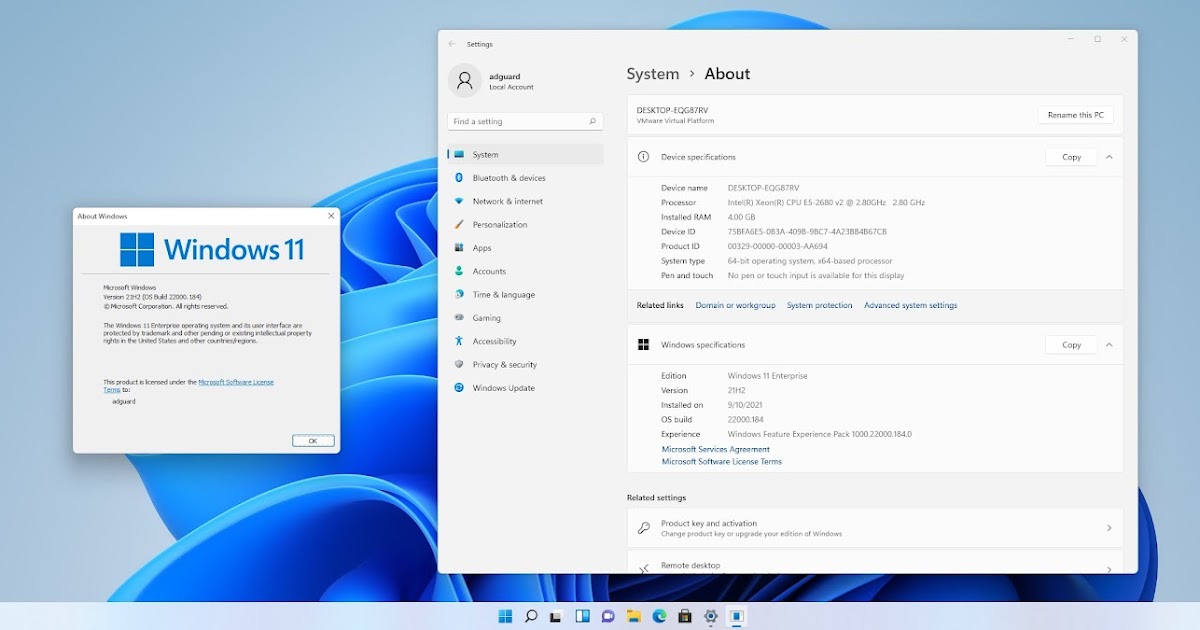Collapse the Device specifications section

click(x=1109, y=157)
